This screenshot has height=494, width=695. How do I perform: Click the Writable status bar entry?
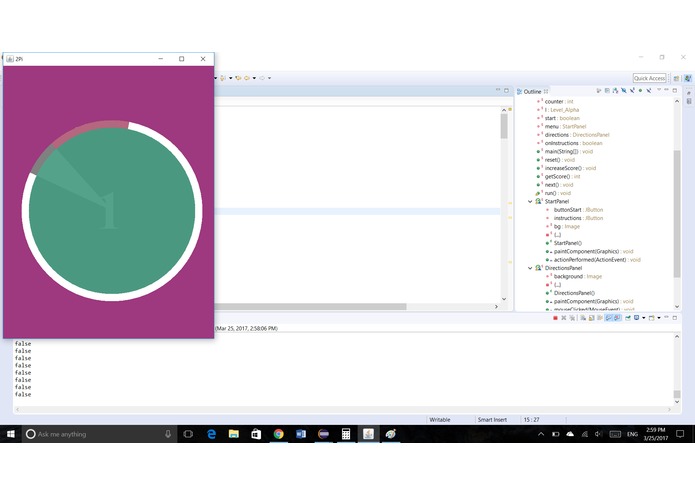coord(440,420)
